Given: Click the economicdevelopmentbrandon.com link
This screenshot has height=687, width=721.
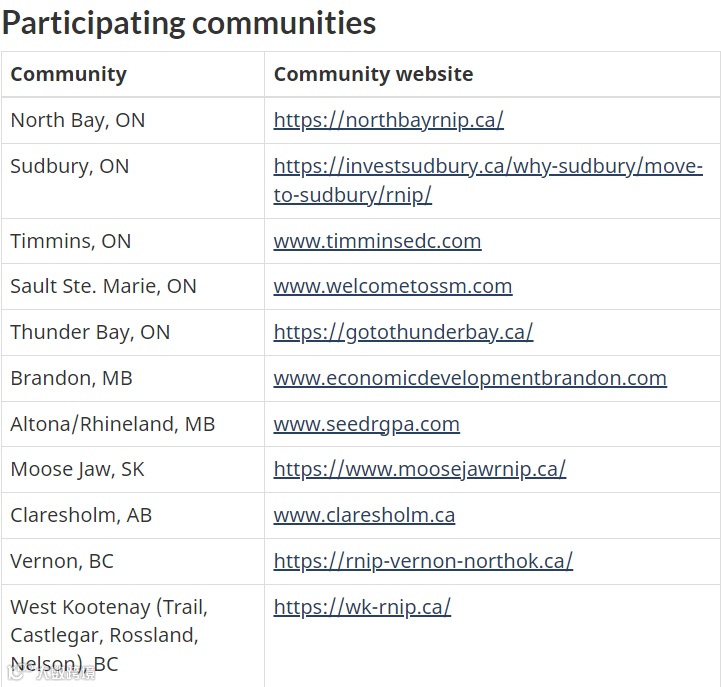Looking at the screenshot, I should click(470, 378).
